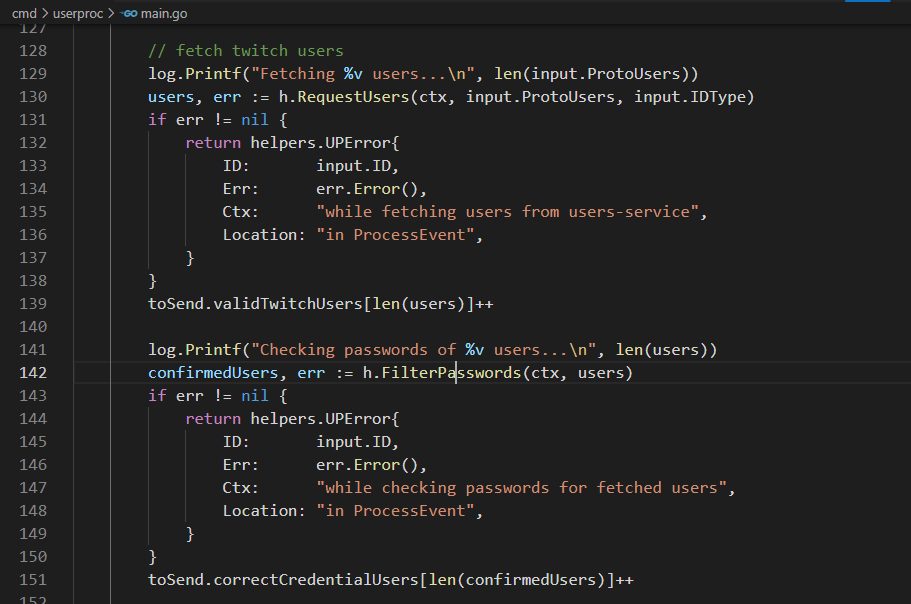
Task: Open the userproc breadcrumb folder
Action: (78, 13)
